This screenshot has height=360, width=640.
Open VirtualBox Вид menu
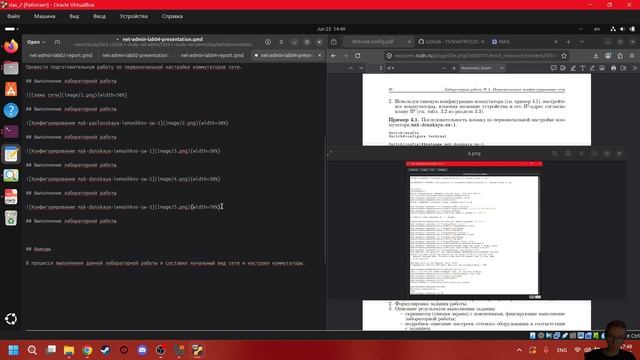[74, 16]
